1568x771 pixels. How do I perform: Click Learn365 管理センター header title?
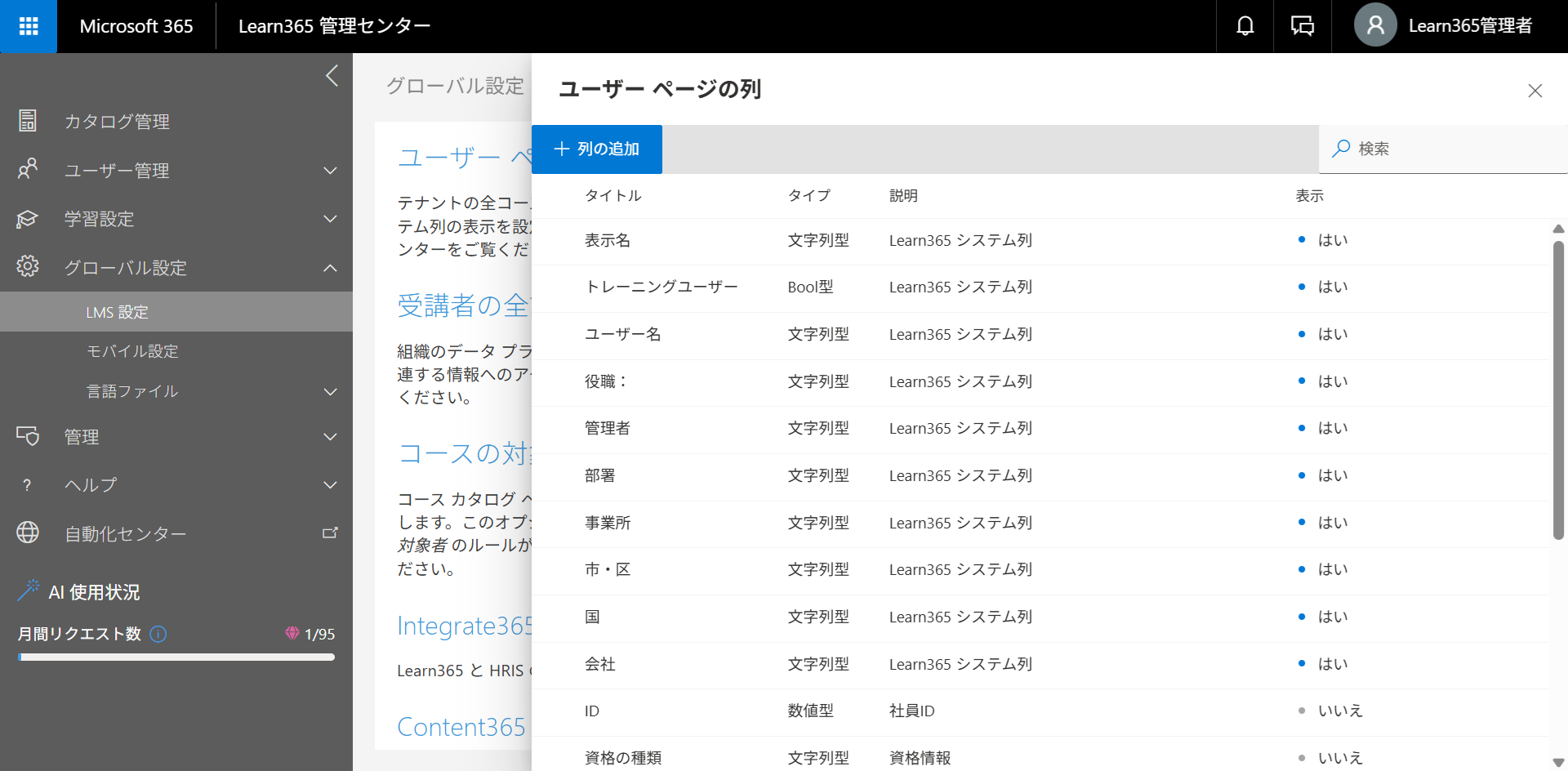click(x=334, y=26)
